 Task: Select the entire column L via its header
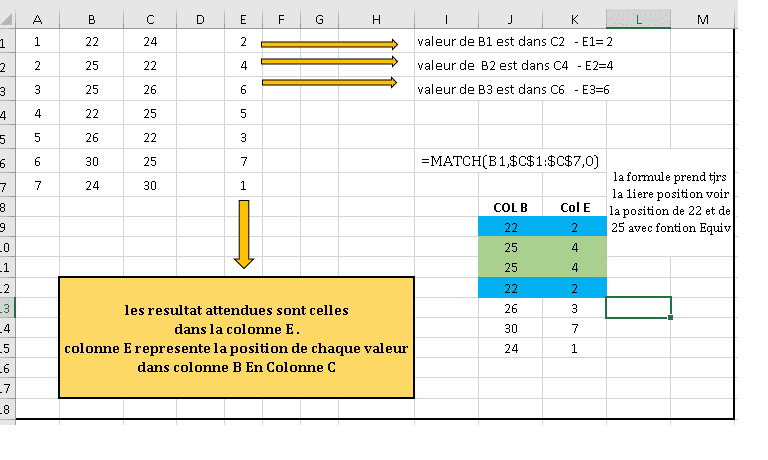(638, 19)
